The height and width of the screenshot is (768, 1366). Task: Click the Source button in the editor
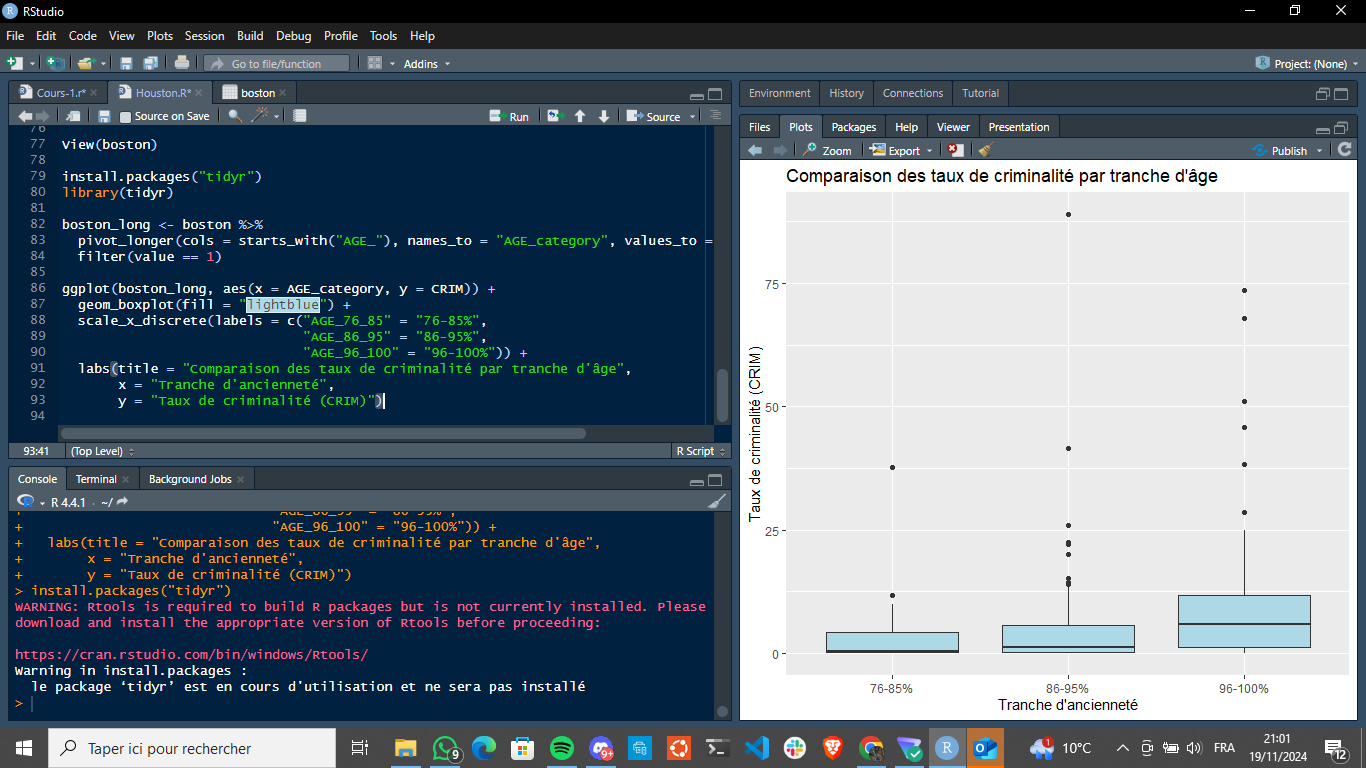click(x=654, y=117)
